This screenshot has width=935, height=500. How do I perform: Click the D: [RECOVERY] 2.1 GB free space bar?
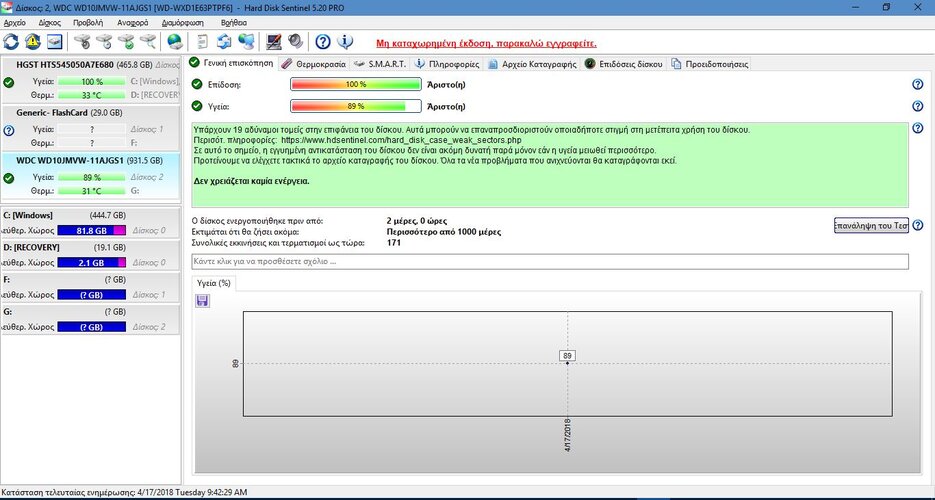tap(92, 263)
